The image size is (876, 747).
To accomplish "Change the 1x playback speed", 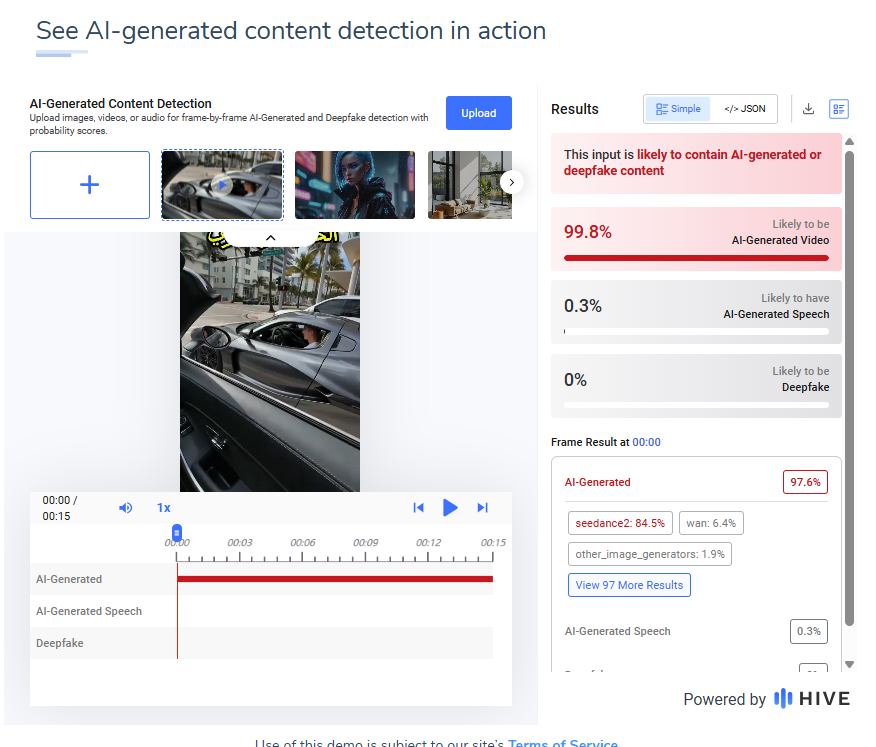I will (x=164, y=508).
